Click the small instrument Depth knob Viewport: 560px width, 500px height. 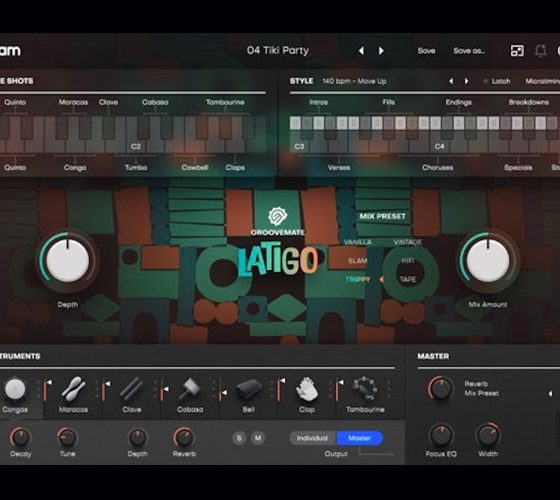click(x=138, y=438)
